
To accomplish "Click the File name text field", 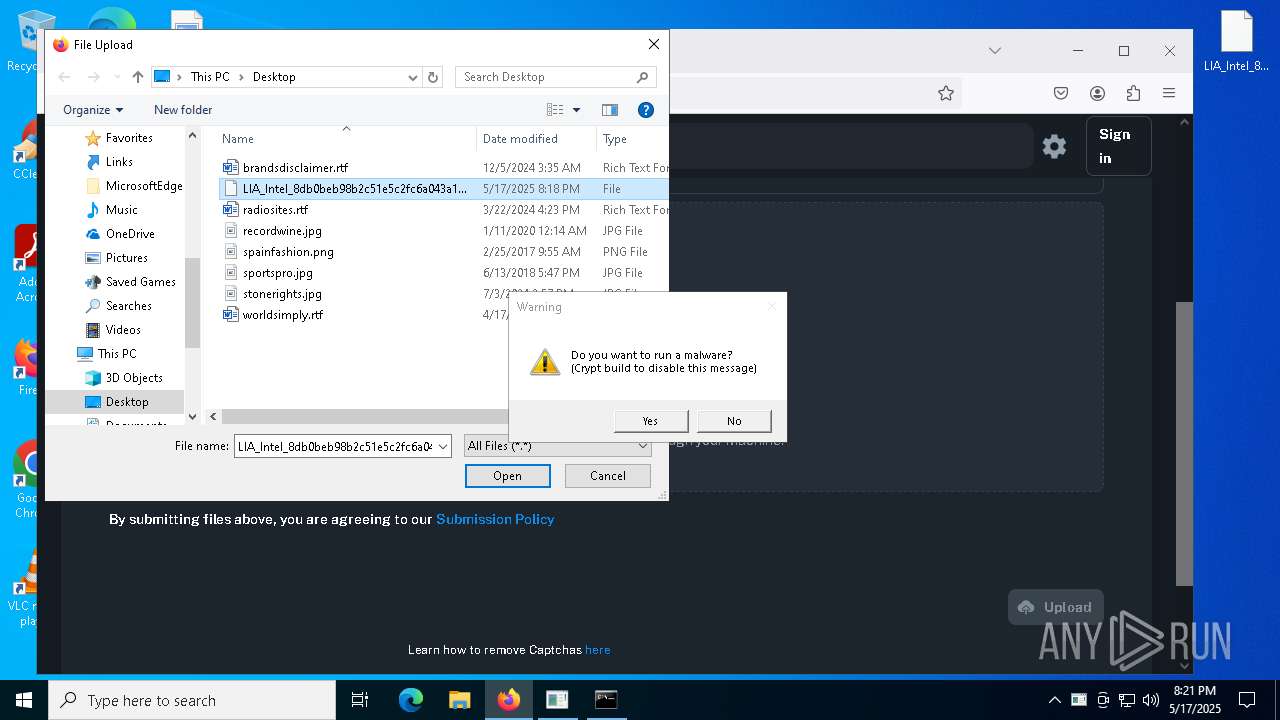I will coord(335,446).
